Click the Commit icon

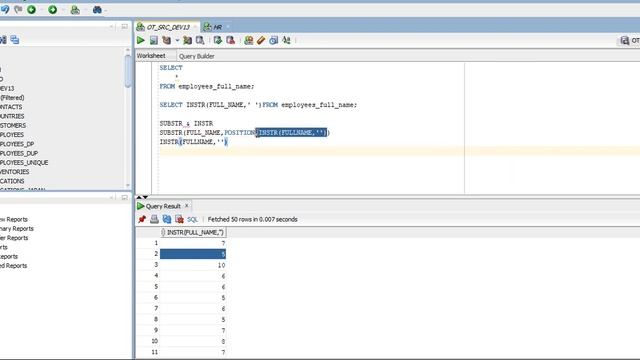[x=218, y=40]
